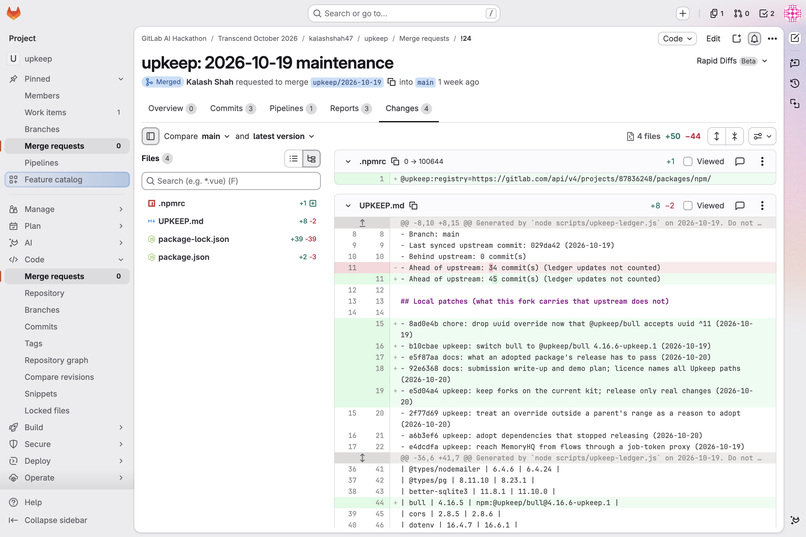Open the Help sidebar item
The height and width of the screenshot is (537, 806).
click(x=33, y=502)
